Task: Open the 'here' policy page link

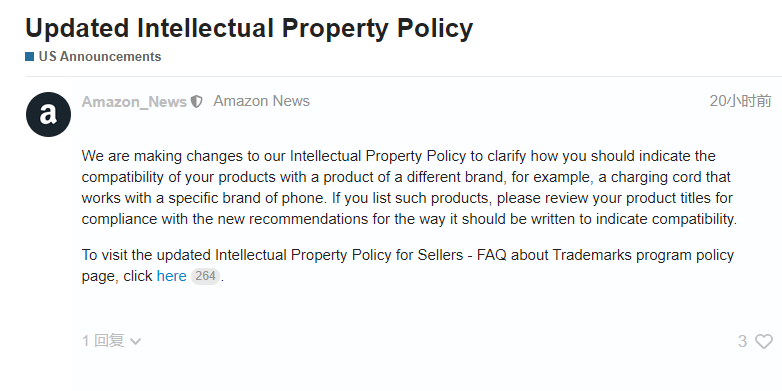Action: click(172, 276)
